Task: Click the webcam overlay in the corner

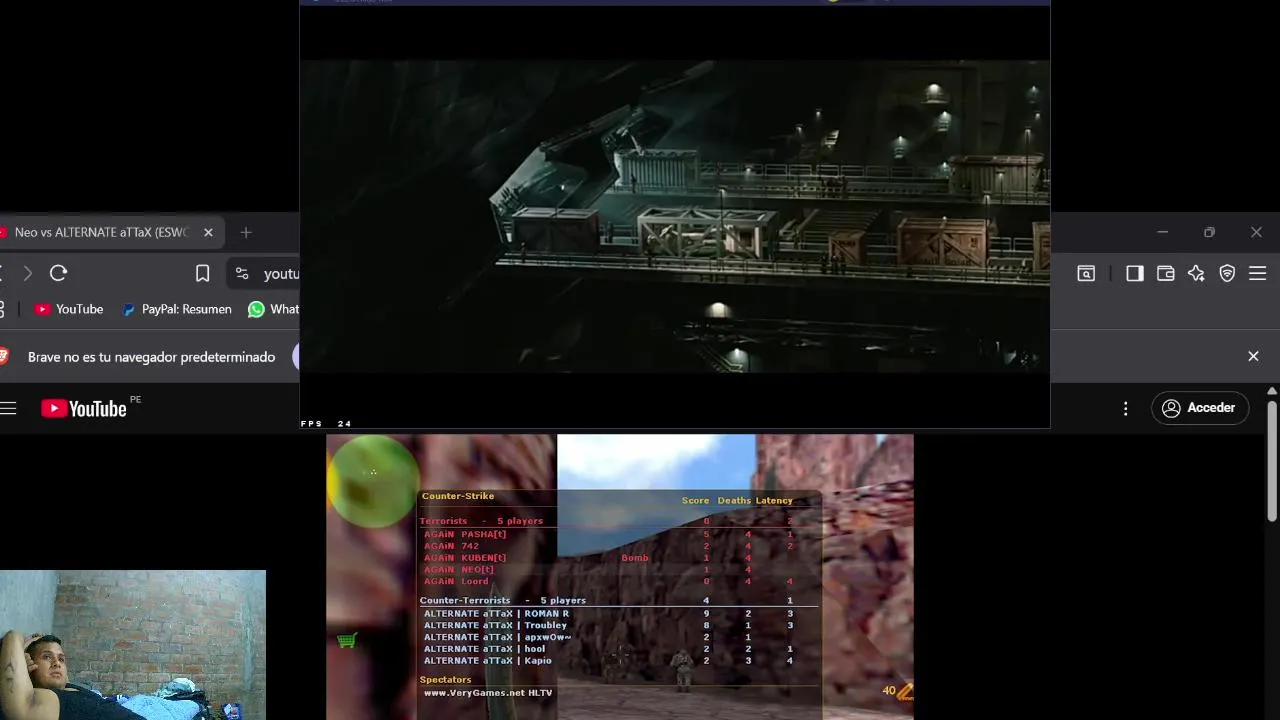Action: tap(133, 645)
